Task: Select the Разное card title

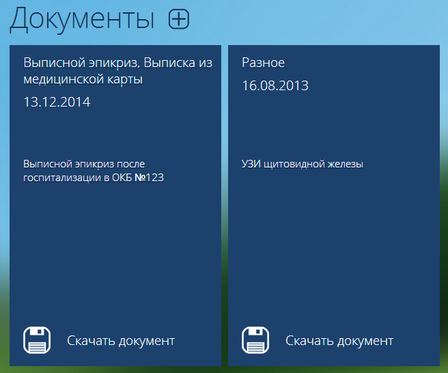Action: click(x=263, y=63)
